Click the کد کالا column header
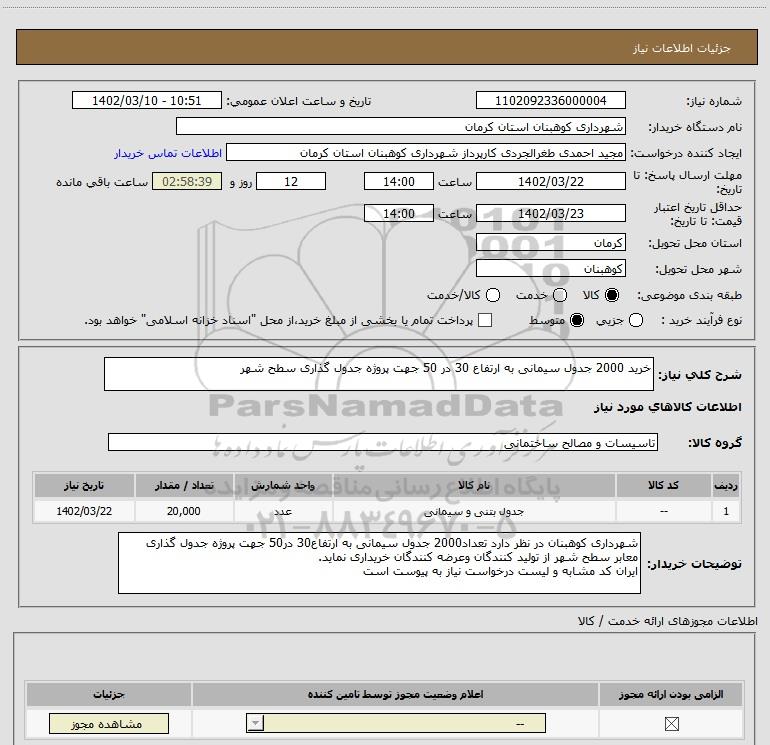 [x=663, y=485]
